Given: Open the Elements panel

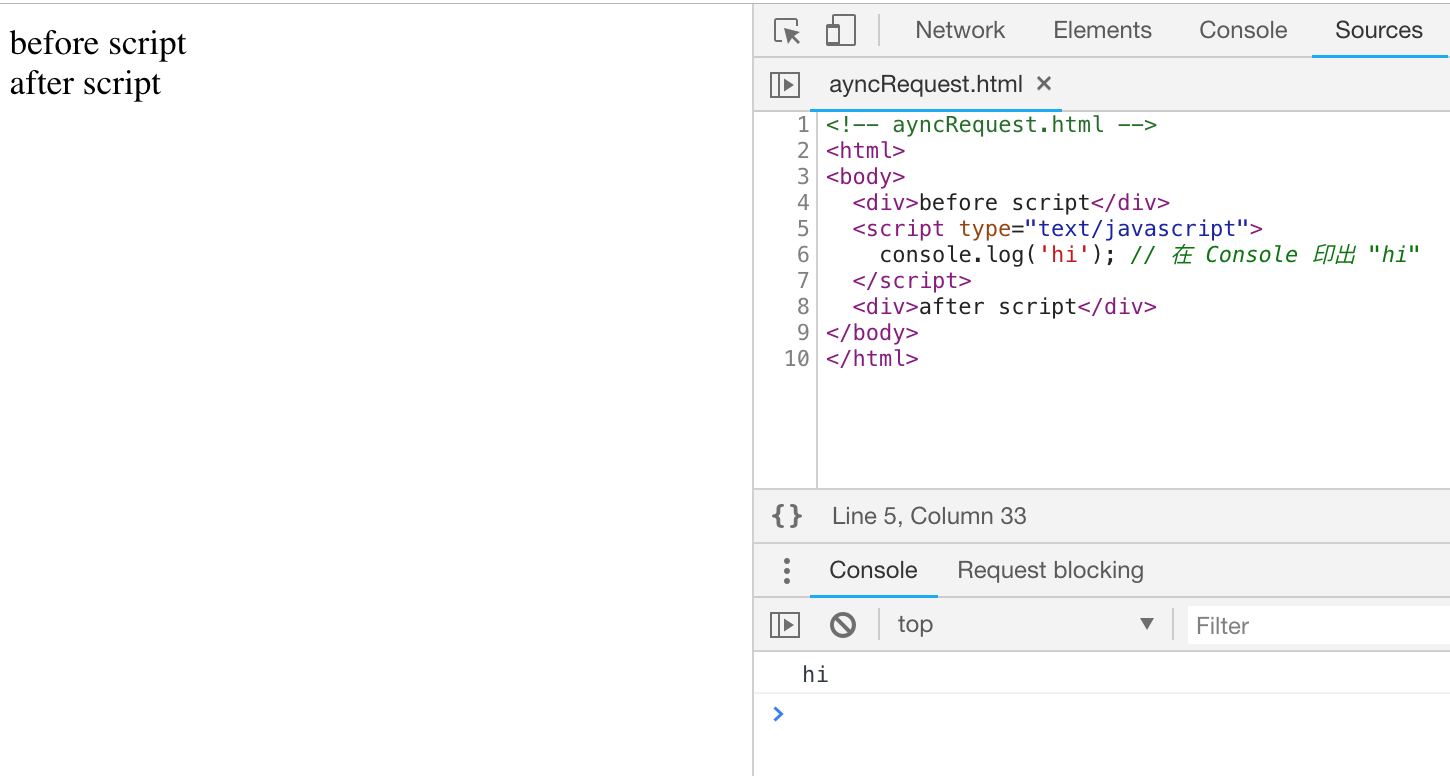Looking at the screenshot, I should click(1102, 30).
